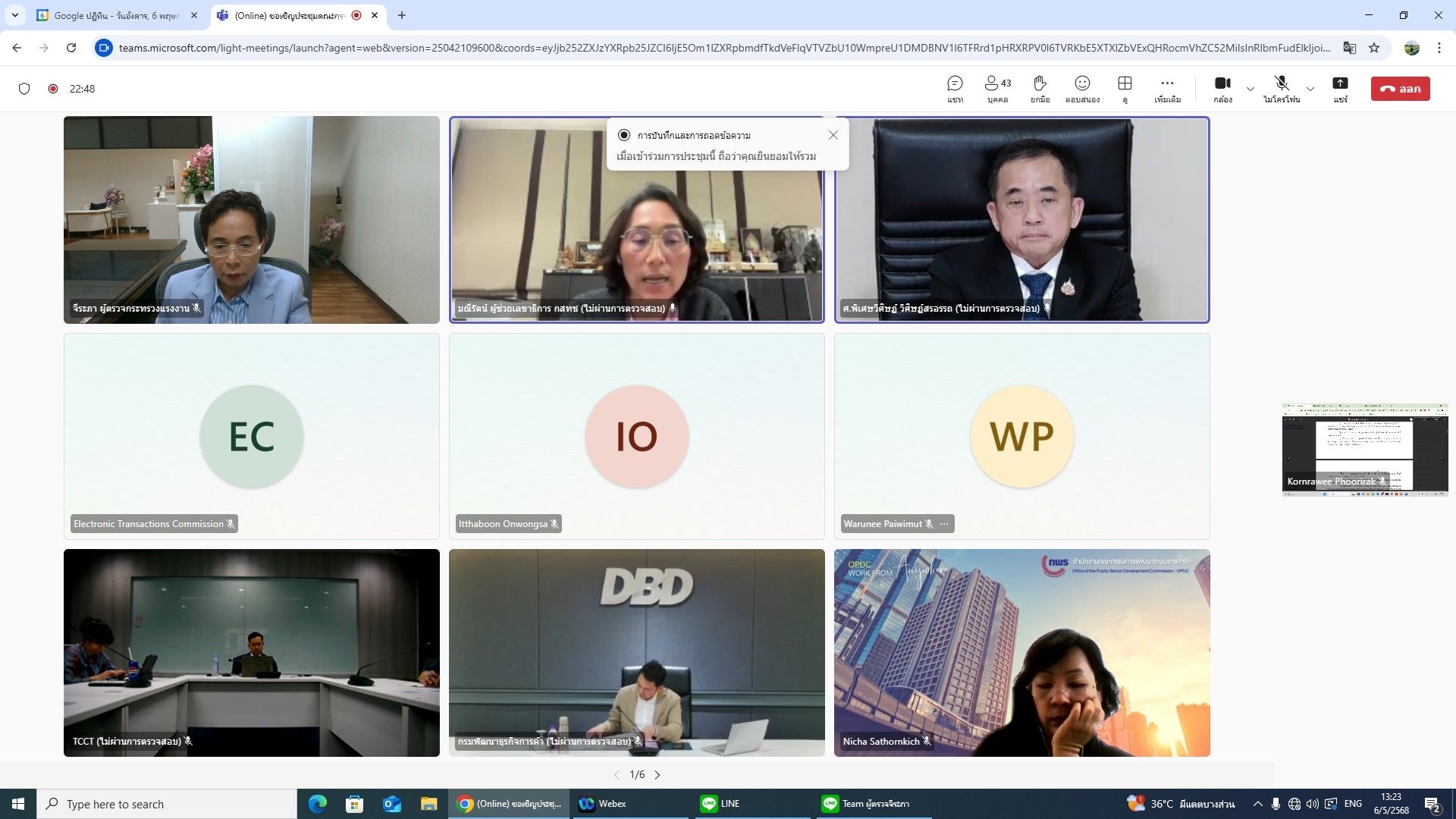The width and height of the screenshot is (1456, 819).
Task: Switch to the Google Calendar tab
Action: 114,15
